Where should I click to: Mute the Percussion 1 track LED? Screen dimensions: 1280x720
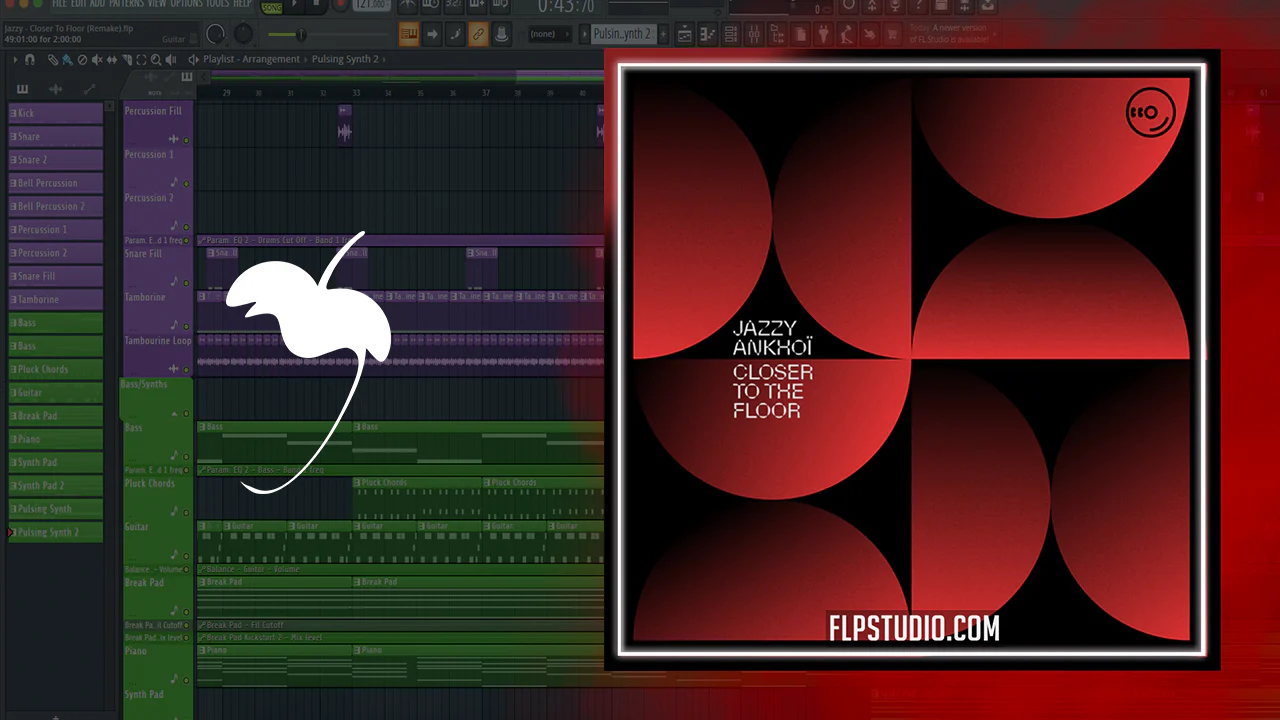tap(186, 183)
